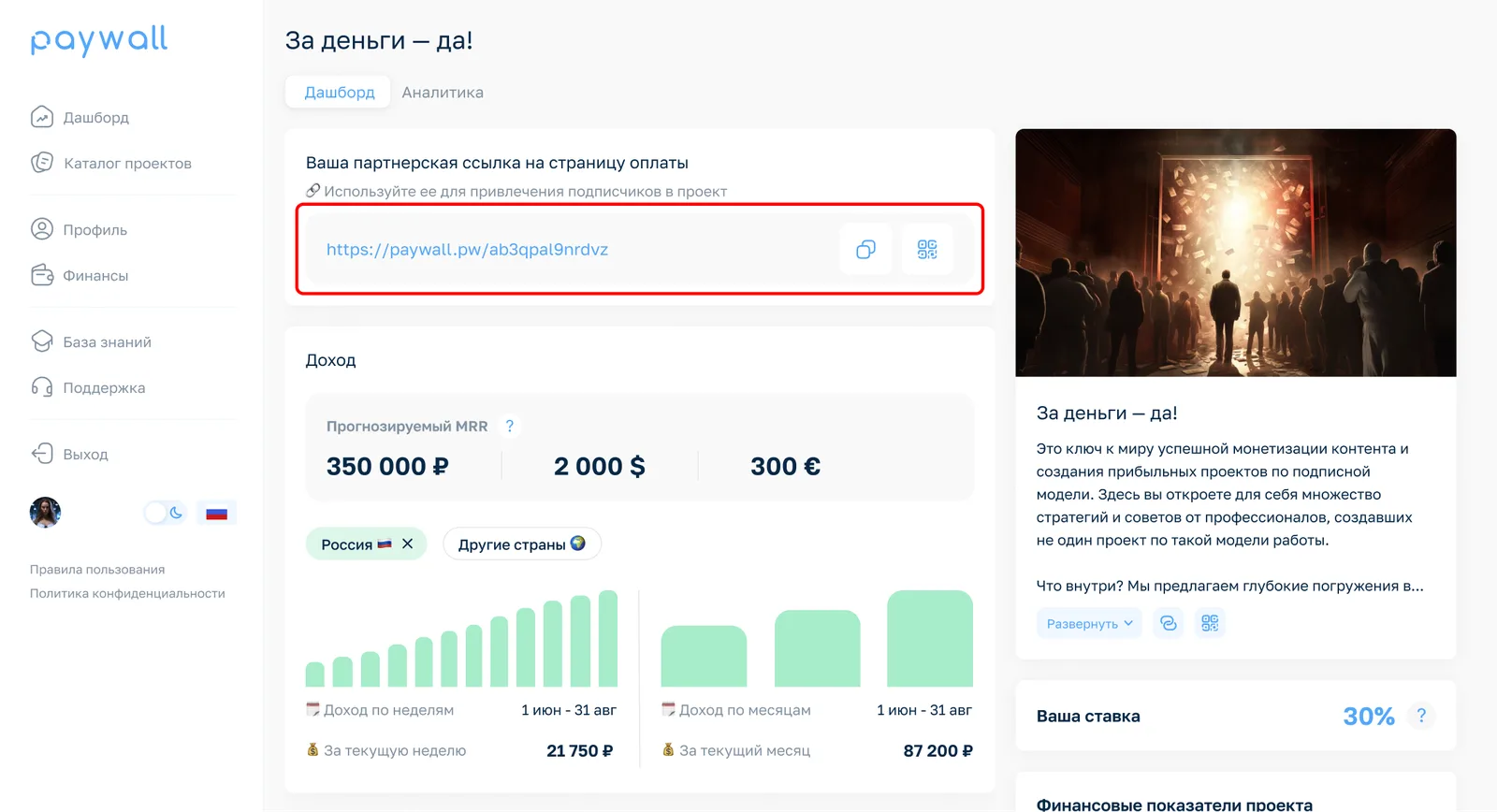Toggle dark mode switch
Screen dimensions: 1497x812
click(166, 513)
